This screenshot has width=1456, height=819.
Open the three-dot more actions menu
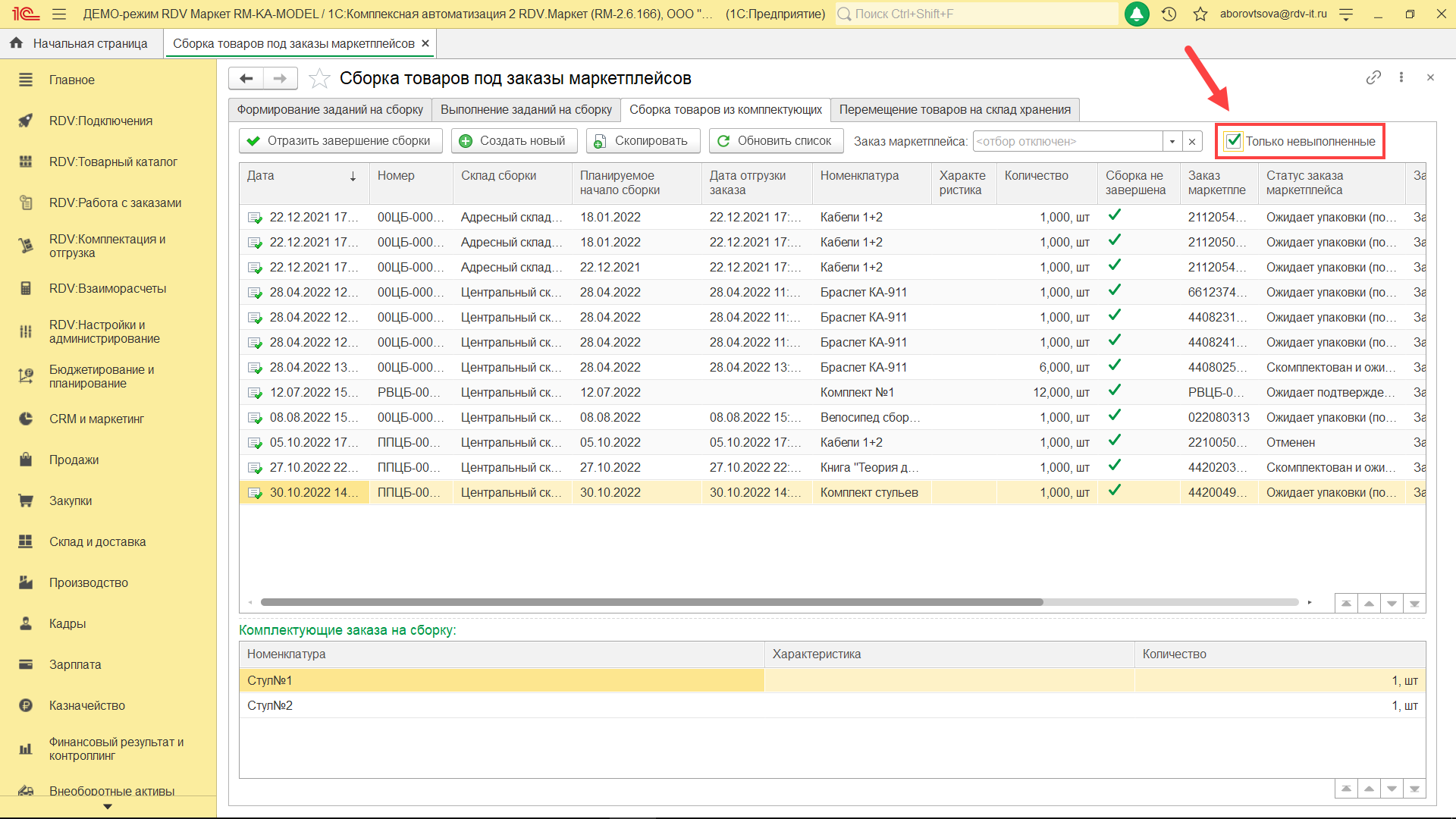pyautogui.click(x=1401, y=77)
